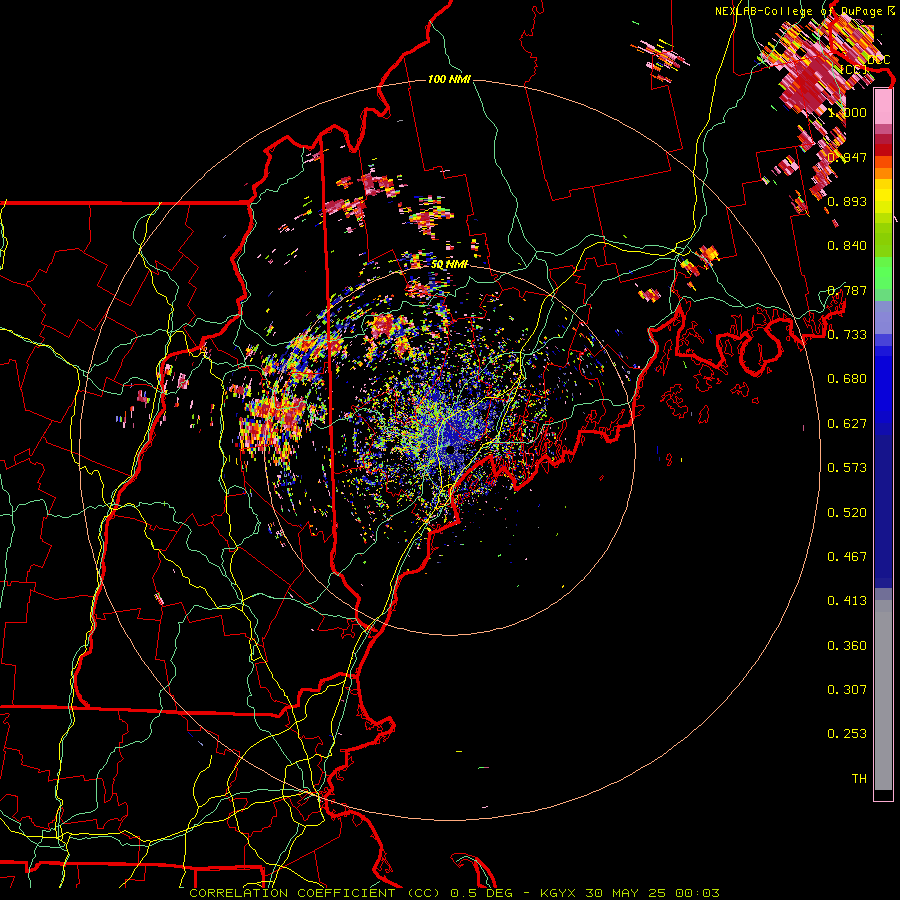Click the pink segment of color bar
This screenshot has height=900, width=900.
pos(883,107)
